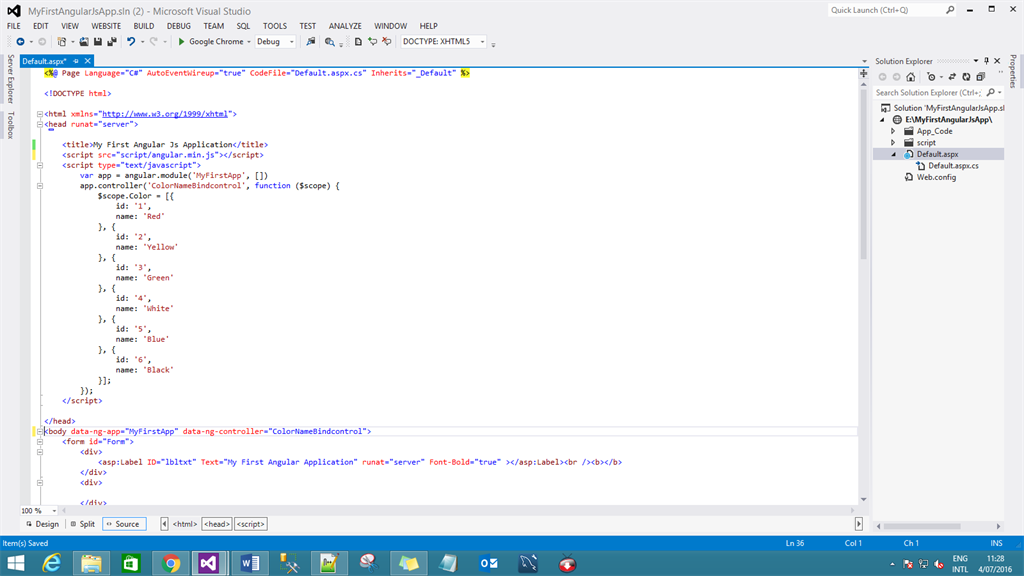Open the DOCTYPE: XHTML5 dropdown
The image size is (1024, 576).
(x=482, y=42)
